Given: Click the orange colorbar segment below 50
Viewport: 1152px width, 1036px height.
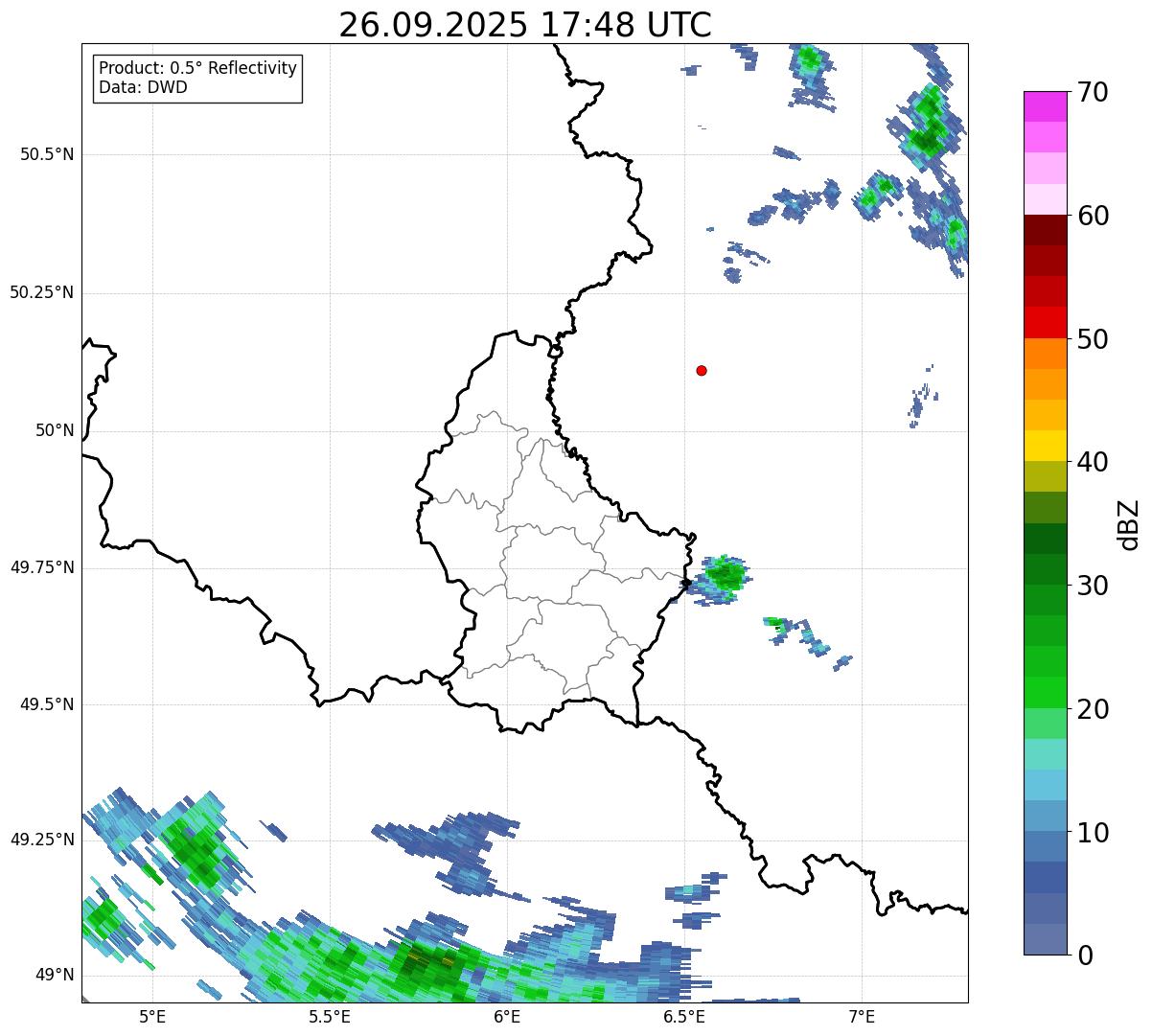Looking at the screenshot, I should [1046, 354].
